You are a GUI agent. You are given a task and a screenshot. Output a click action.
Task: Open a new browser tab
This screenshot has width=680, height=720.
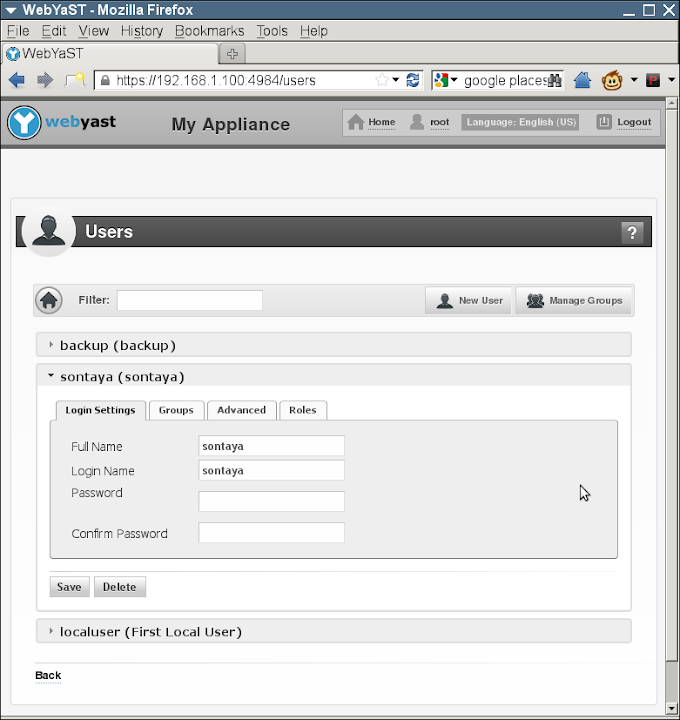point(232,54)
